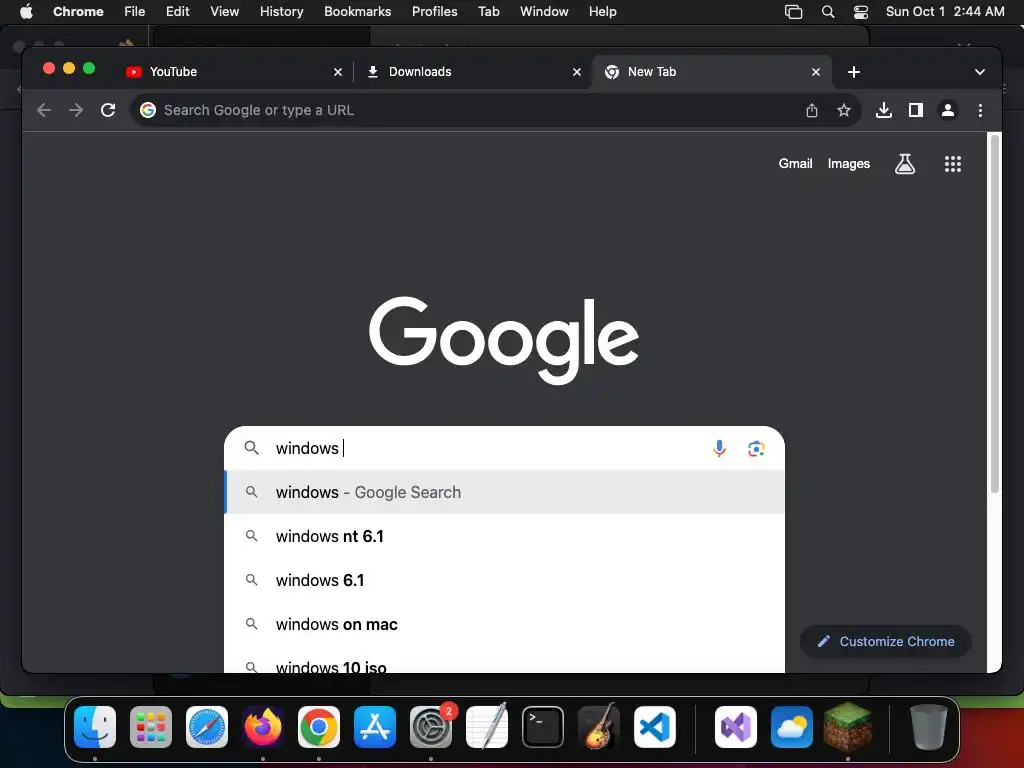The image size is (1024, 768).
Task: Click the page vertical scrollbar
Action: 995,313
